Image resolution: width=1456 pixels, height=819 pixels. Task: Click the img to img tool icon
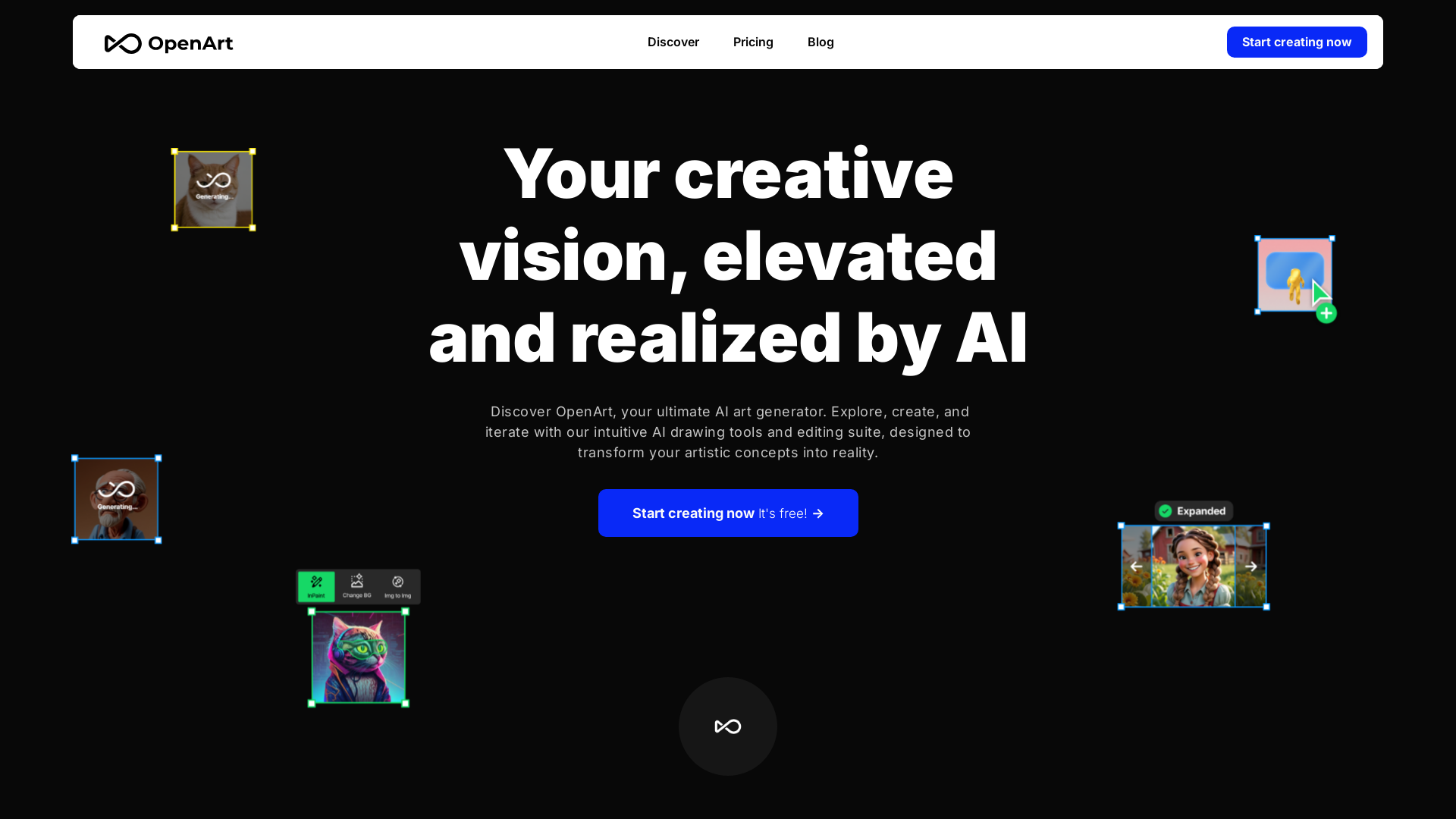pyautogui.click(x=398, y=581)
